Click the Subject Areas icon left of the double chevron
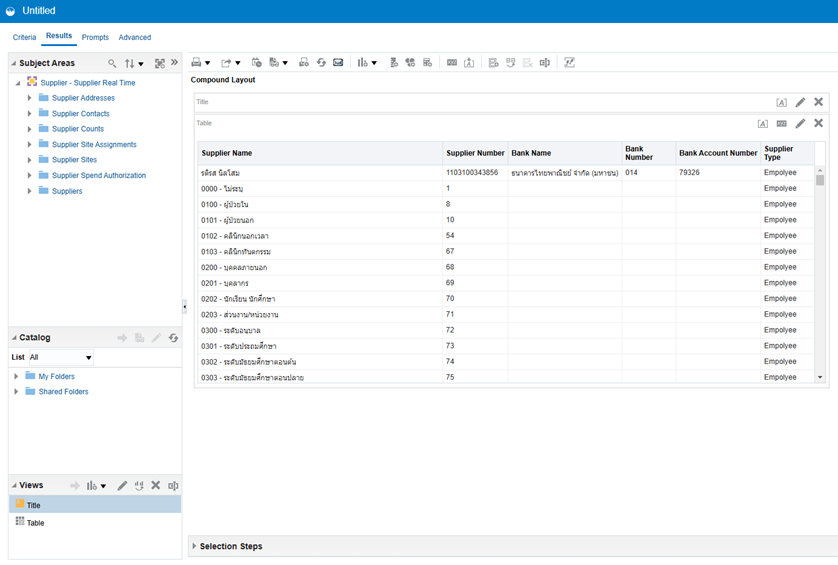Screen dimensions: 838x565 (159, 63)
